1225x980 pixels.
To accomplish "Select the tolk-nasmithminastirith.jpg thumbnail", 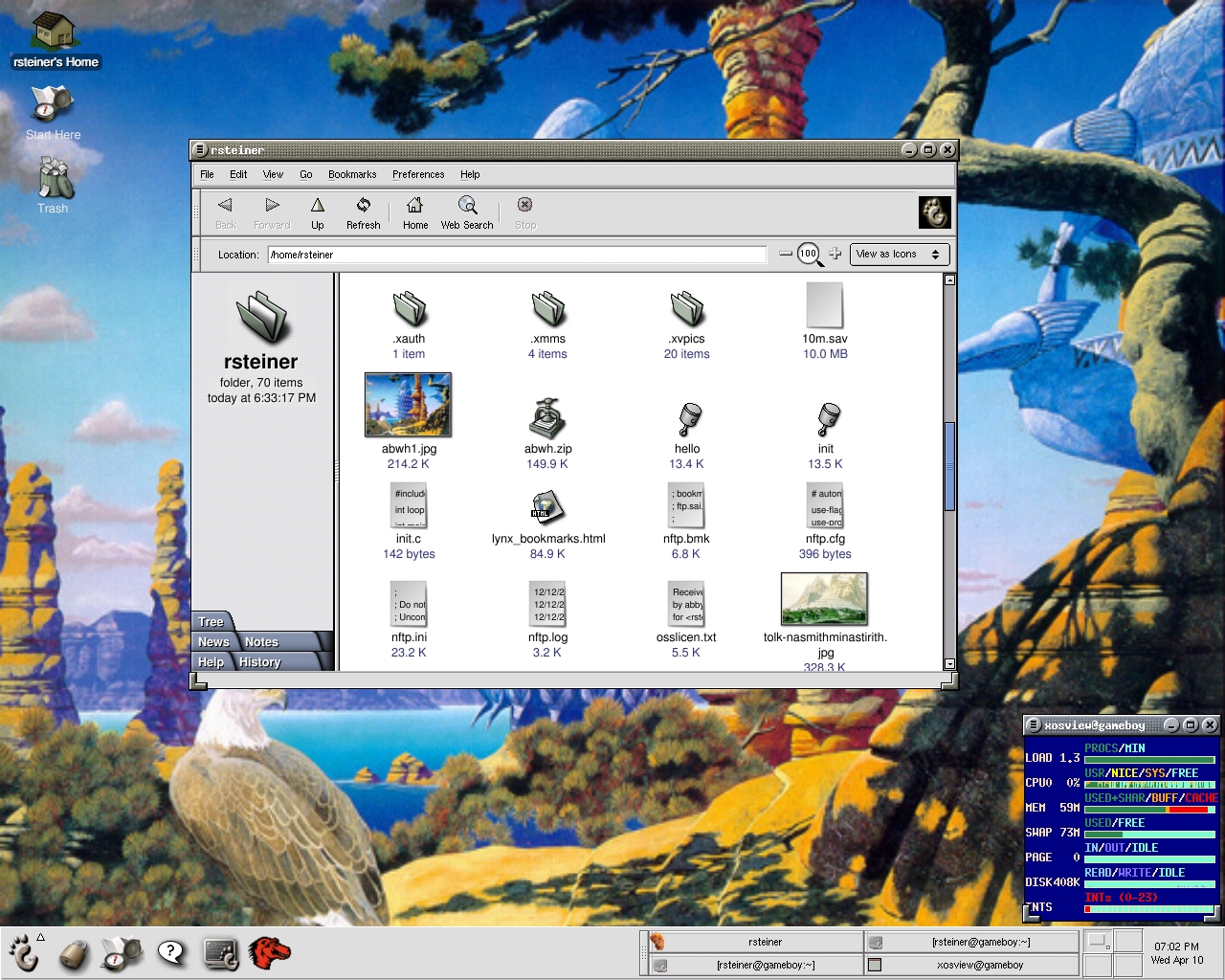I will tap(825, 599).
